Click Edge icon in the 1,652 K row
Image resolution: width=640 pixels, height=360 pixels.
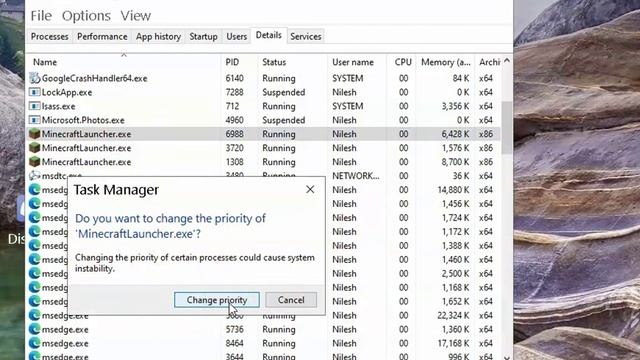[x=35, y=301]
